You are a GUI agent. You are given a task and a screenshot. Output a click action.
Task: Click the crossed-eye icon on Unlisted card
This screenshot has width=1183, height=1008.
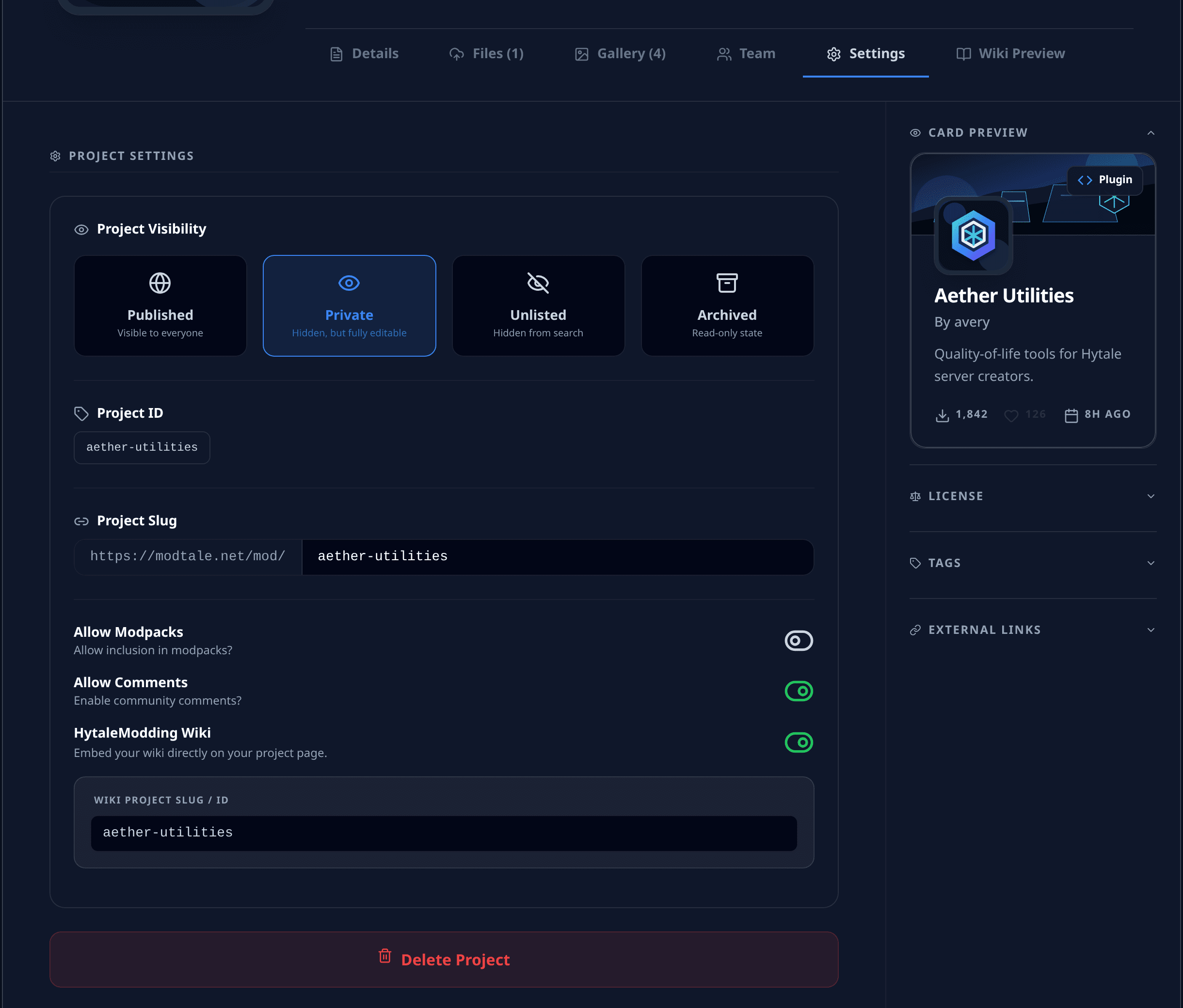click(x=538, y=283)
